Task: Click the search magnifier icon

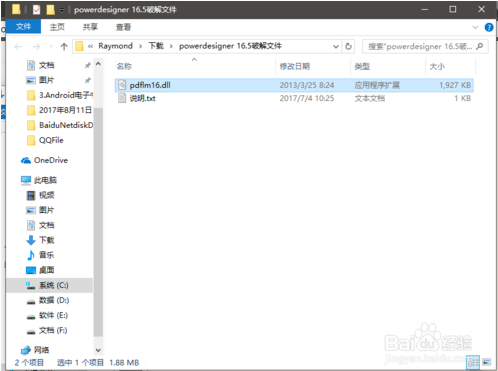Action: pyautogui.click(x=480, y=46)
